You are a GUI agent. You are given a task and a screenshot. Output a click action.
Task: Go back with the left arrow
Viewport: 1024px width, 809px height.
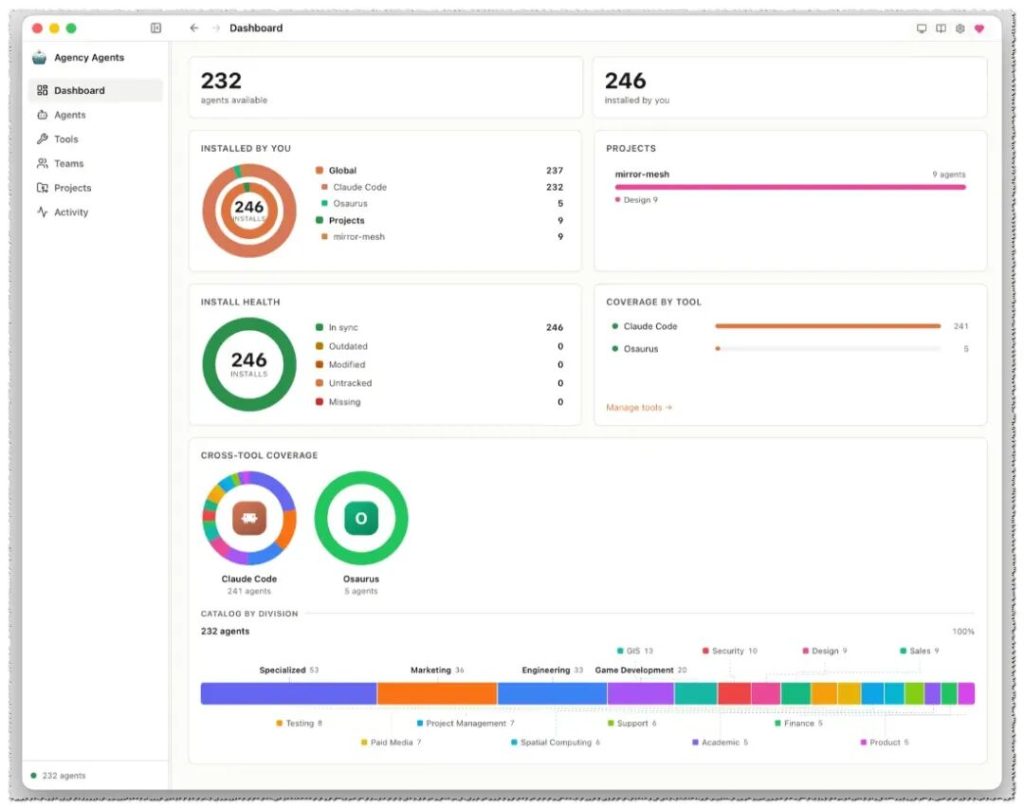(194, 28)
